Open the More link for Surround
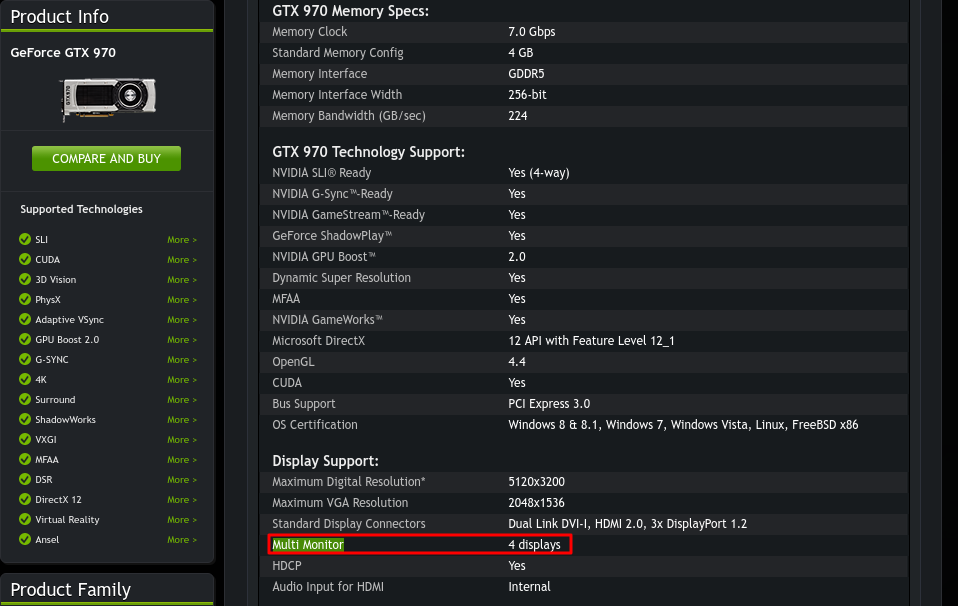958x606 pixels. click(x=182, y=400)
